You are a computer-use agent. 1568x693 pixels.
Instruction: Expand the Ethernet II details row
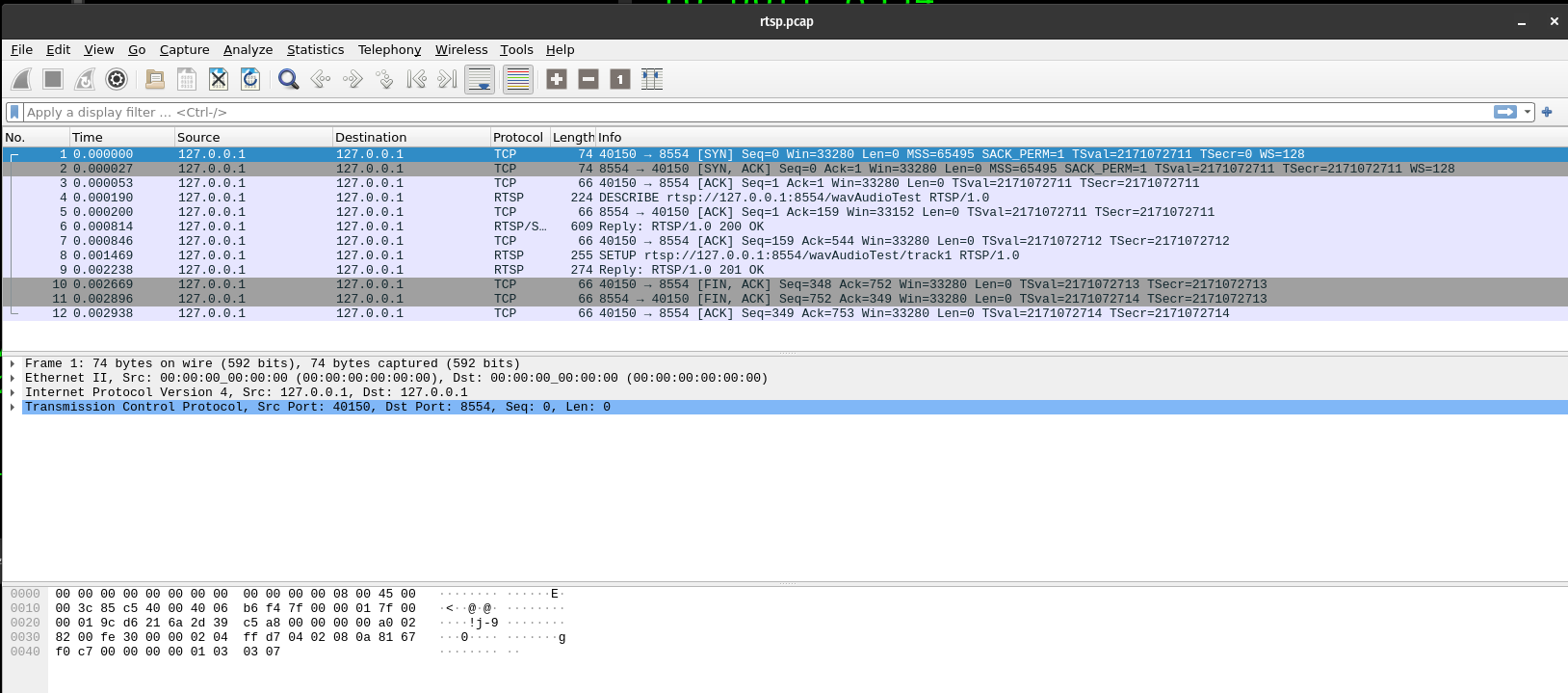pyautogui.click(x=13, y=379)
